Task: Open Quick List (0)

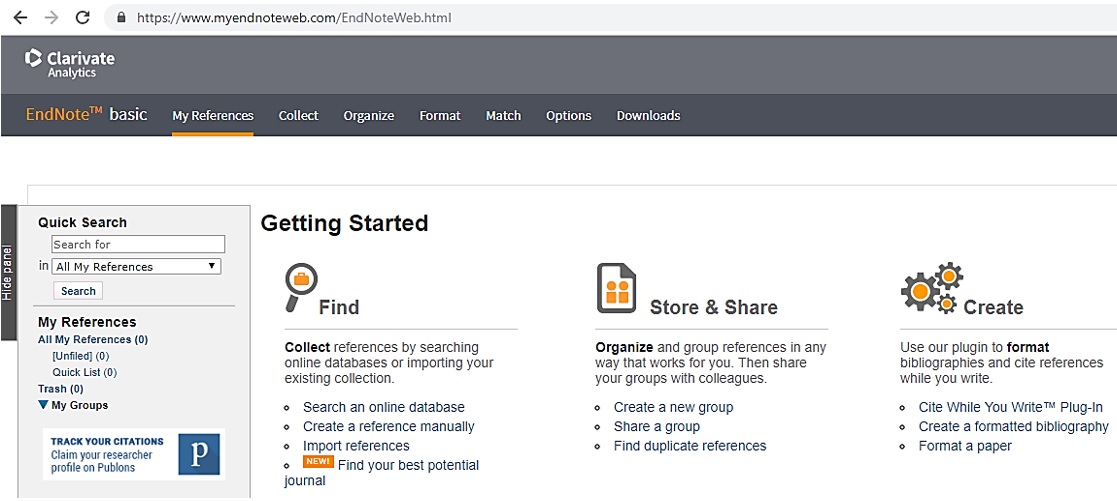Action: (84, 372)
